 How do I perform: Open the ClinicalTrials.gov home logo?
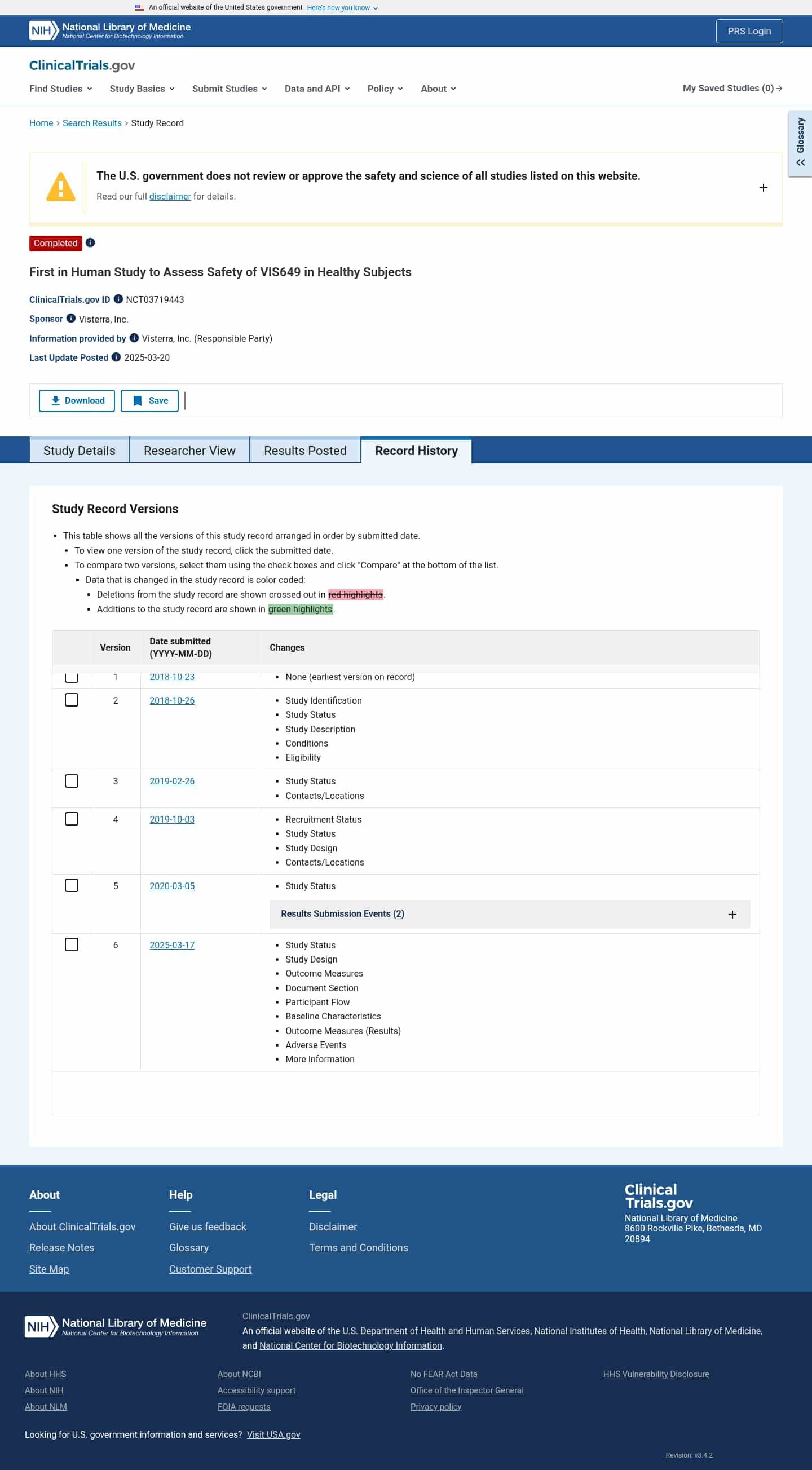coord(82,65)
